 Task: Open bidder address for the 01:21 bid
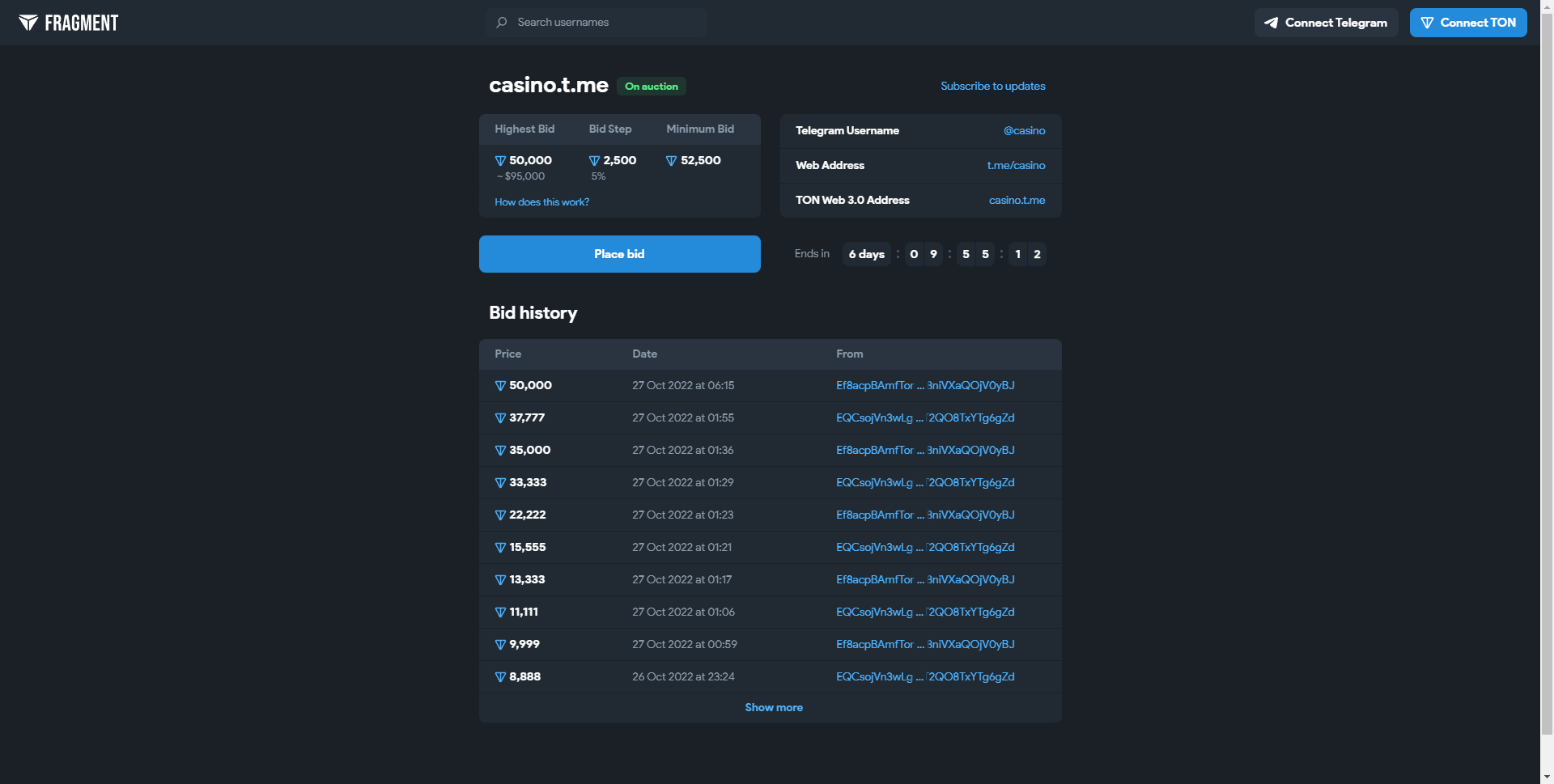[x=925, y=548]
